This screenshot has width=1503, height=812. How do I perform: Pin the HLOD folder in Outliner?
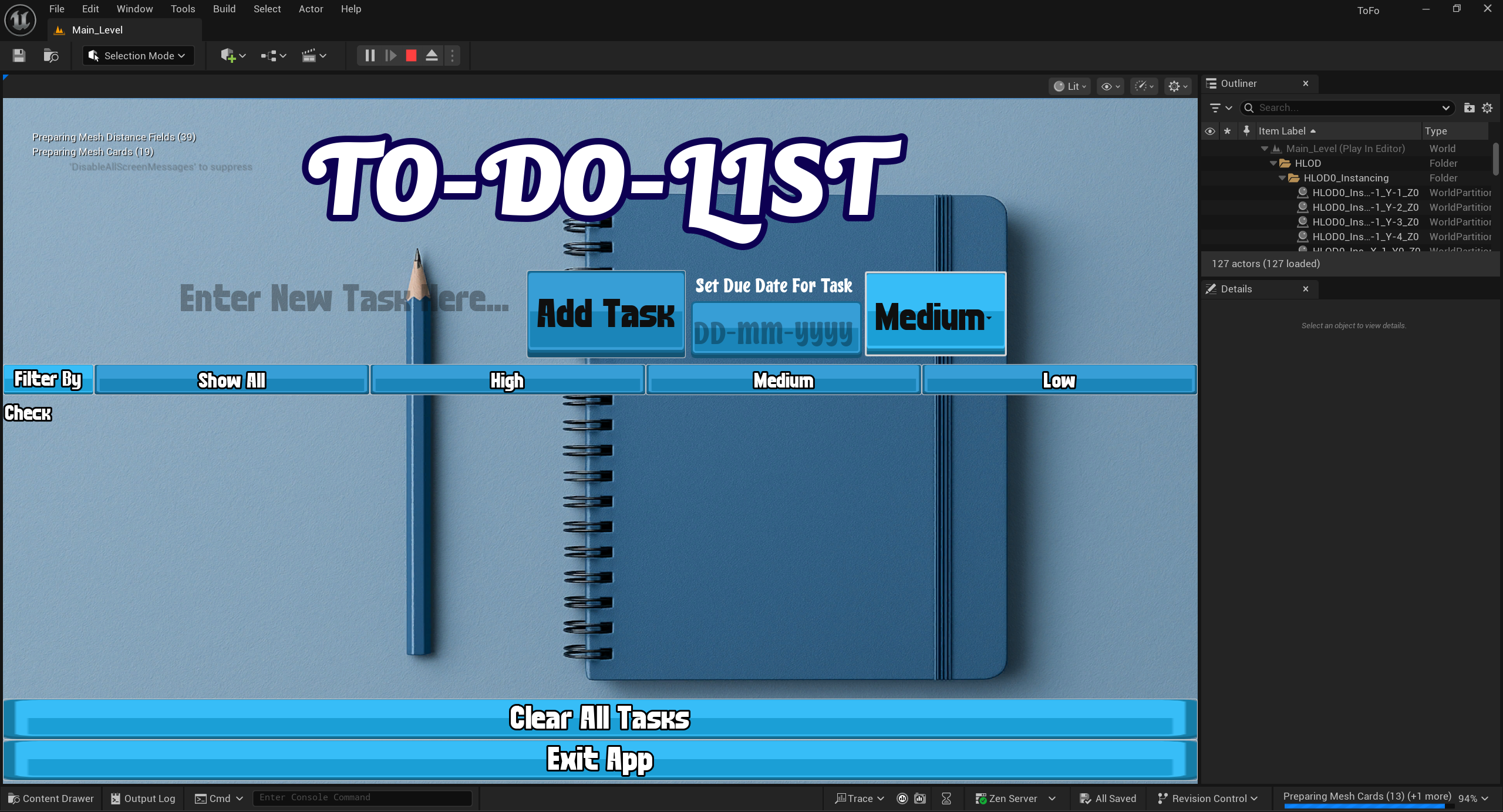pyautogui.click(x=1246, y=163)
